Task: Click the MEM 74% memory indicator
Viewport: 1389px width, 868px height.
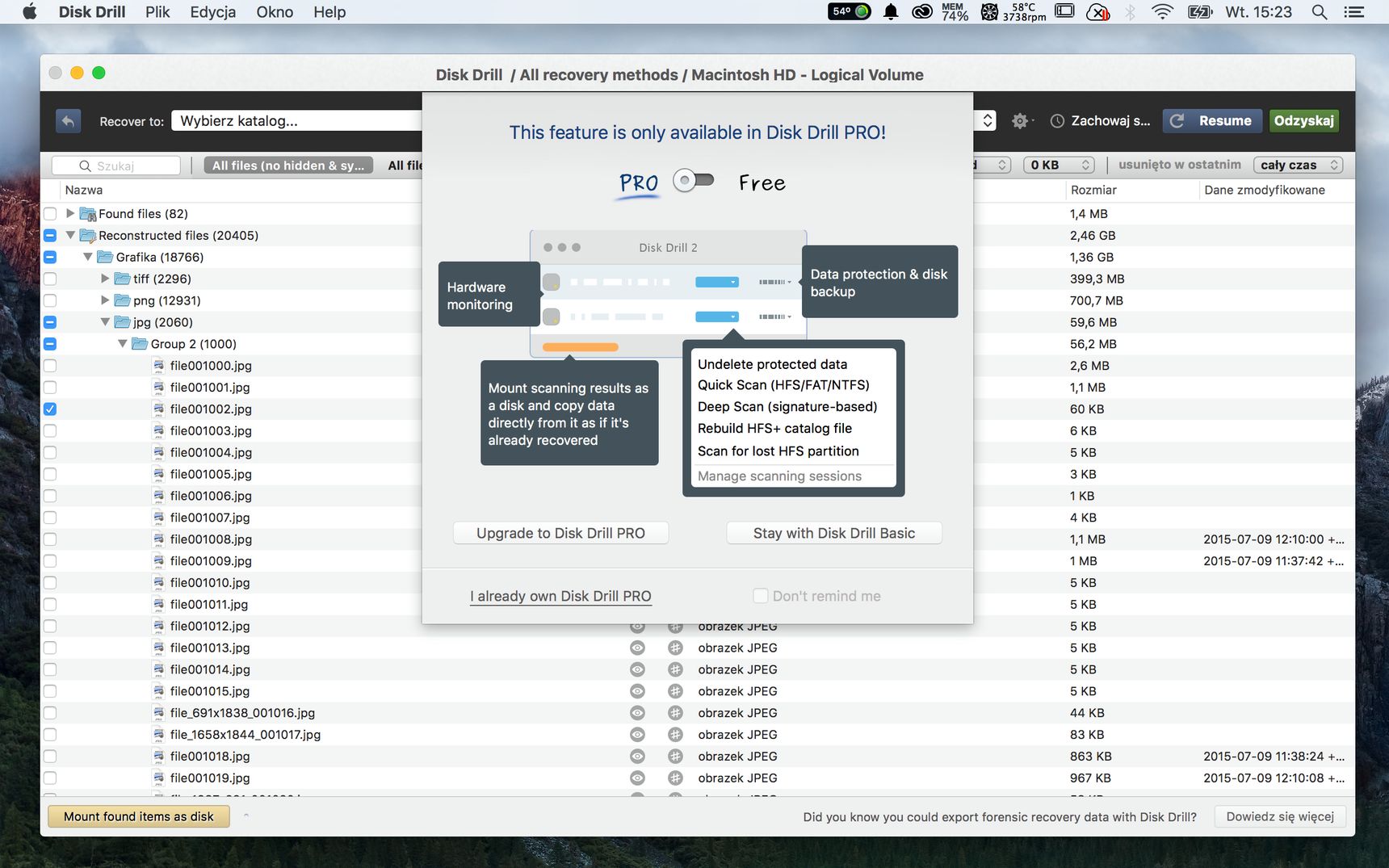Action: (x=955, y=12)
